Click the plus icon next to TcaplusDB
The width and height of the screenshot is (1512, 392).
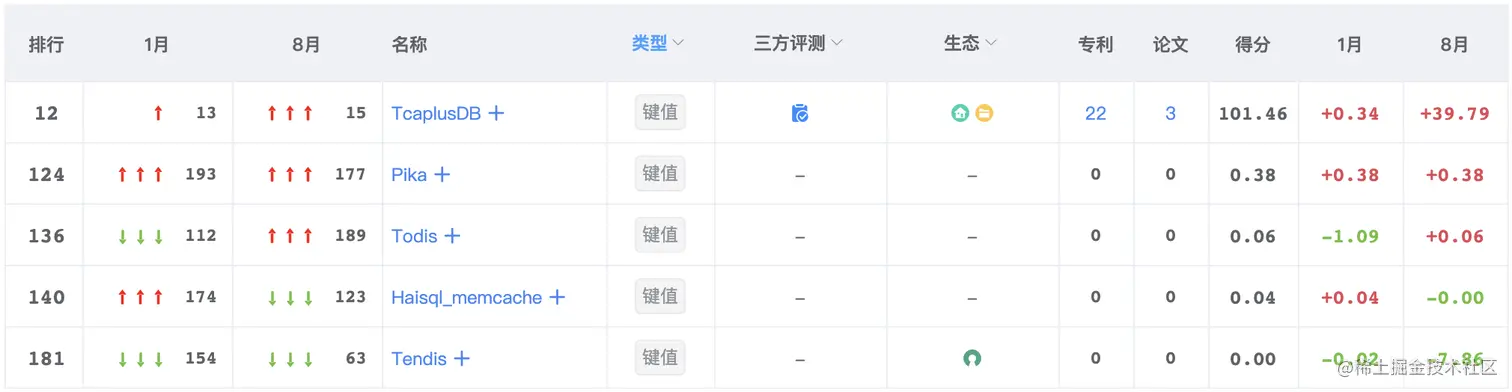pyautogui.click(x=496, y=113)
